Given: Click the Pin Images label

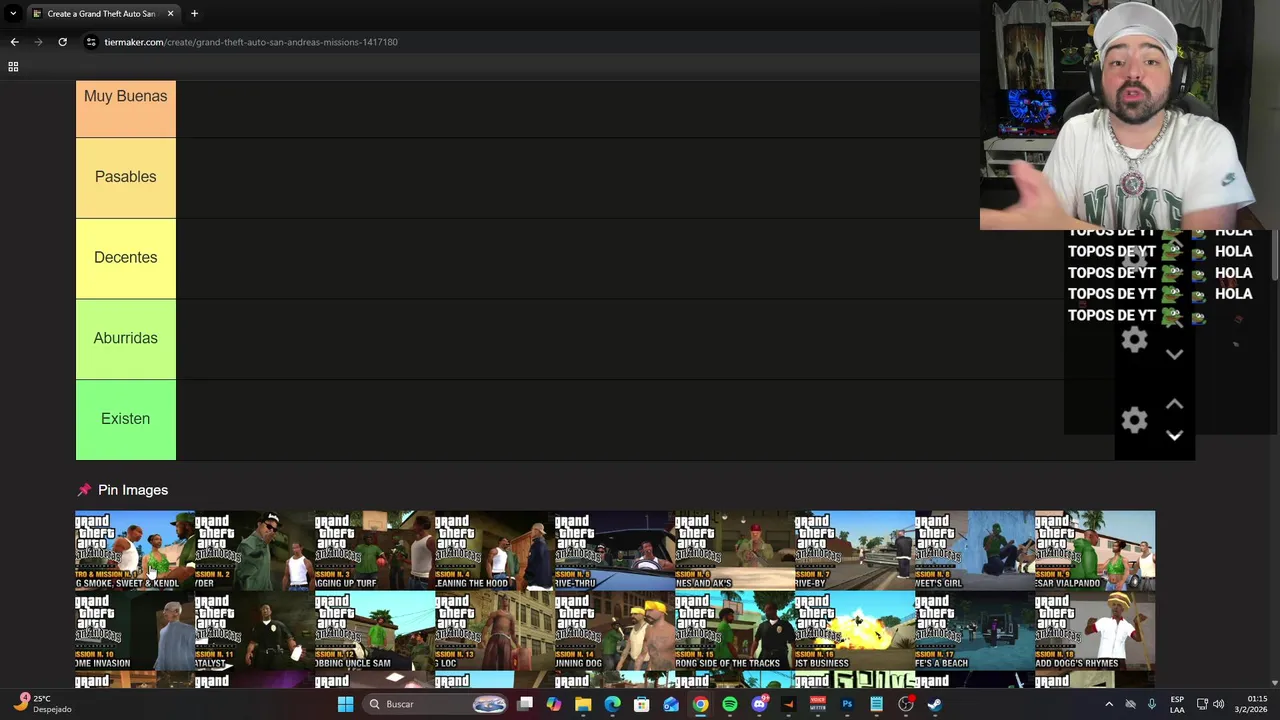Looking at the screenshot, I should tap(133, 490).
